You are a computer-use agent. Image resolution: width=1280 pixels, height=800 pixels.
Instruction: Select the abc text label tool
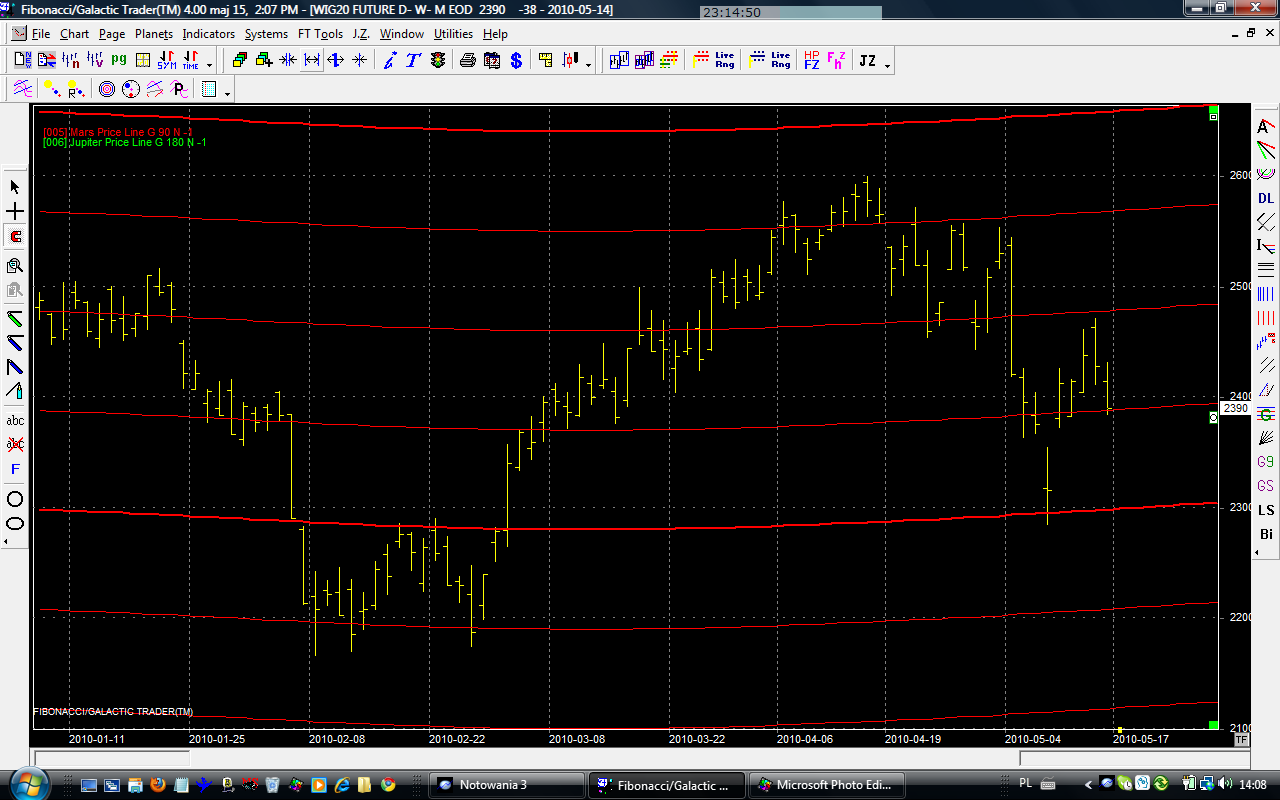click(15, 420)
